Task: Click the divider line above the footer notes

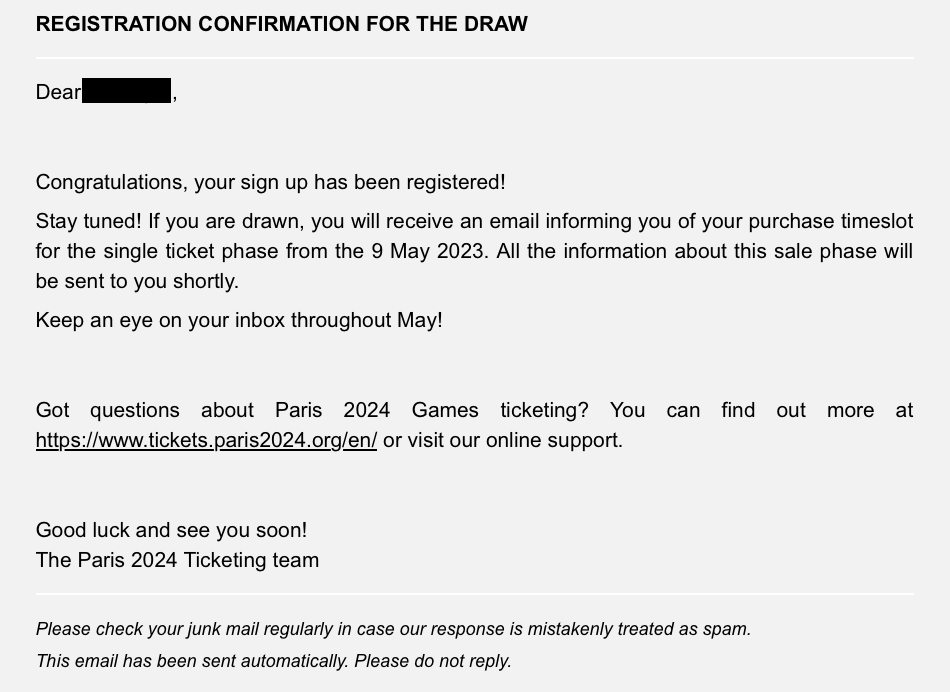Action: (x=475, y=594)
